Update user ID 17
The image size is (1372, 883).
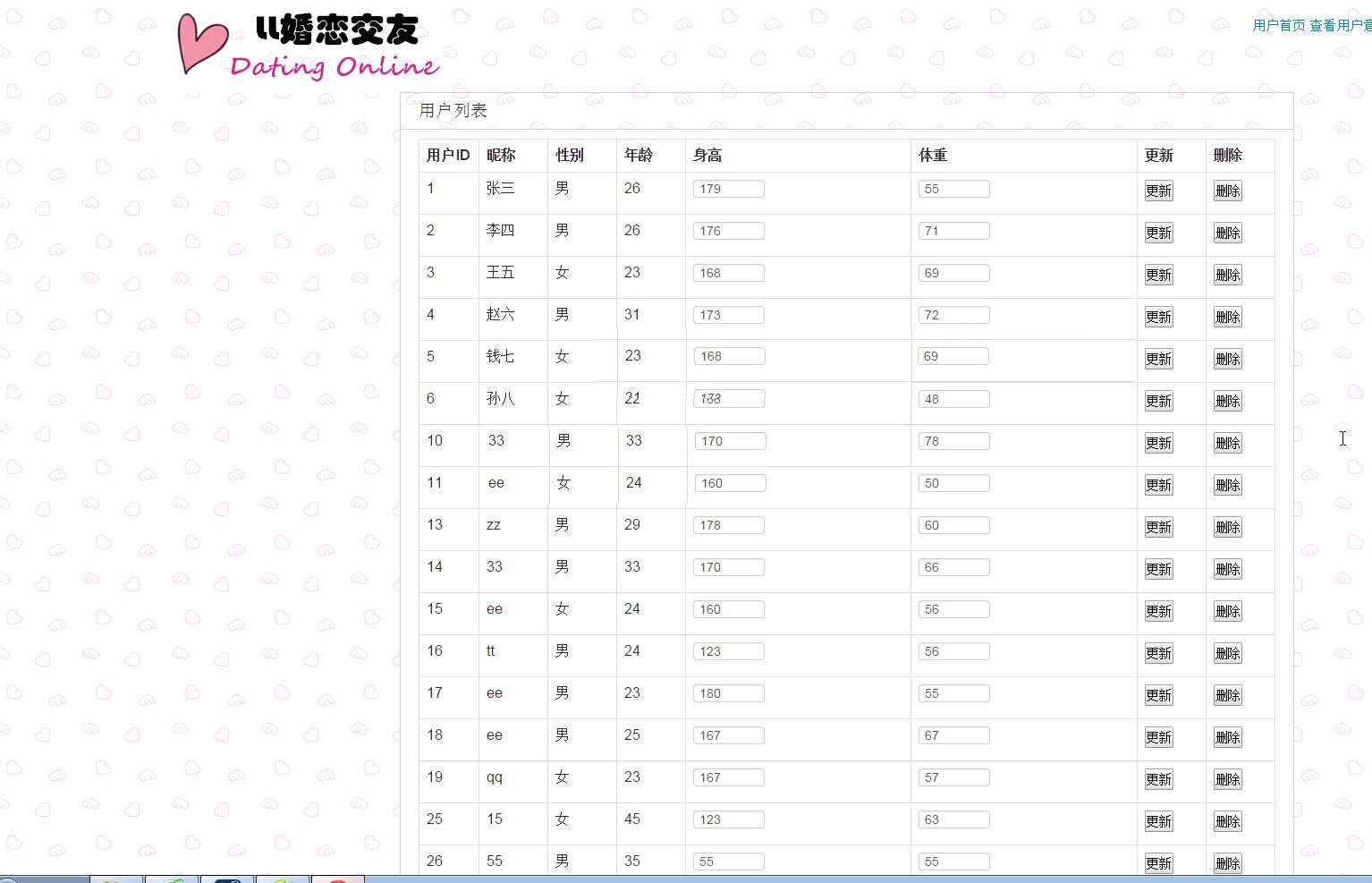pos(1158,695)
